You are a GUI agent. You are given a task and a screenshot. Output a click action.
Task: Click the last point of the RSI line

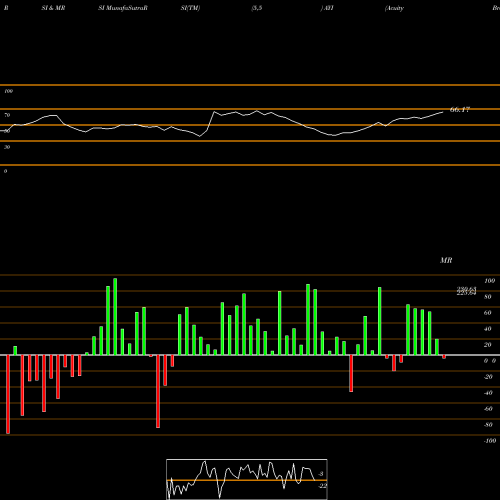443,112
